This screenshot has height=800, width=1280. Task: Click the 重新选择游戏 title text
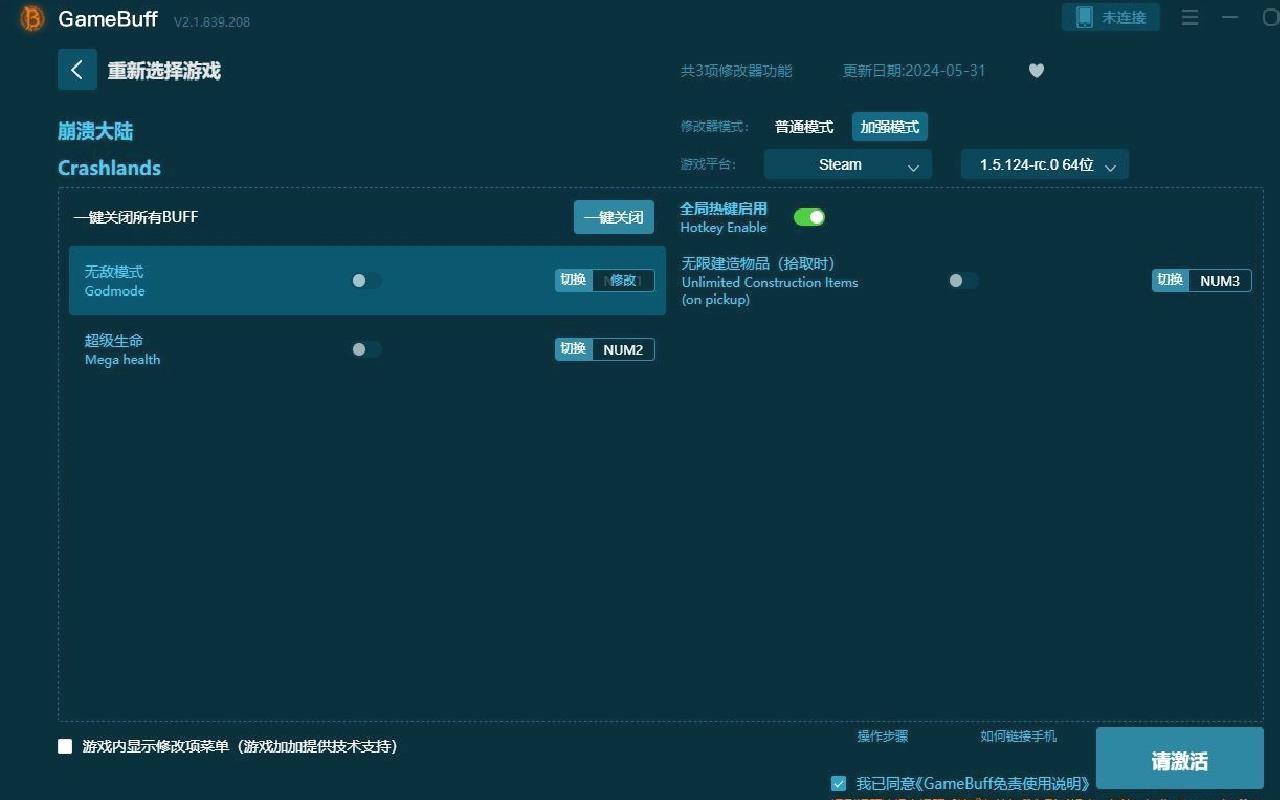164,71
